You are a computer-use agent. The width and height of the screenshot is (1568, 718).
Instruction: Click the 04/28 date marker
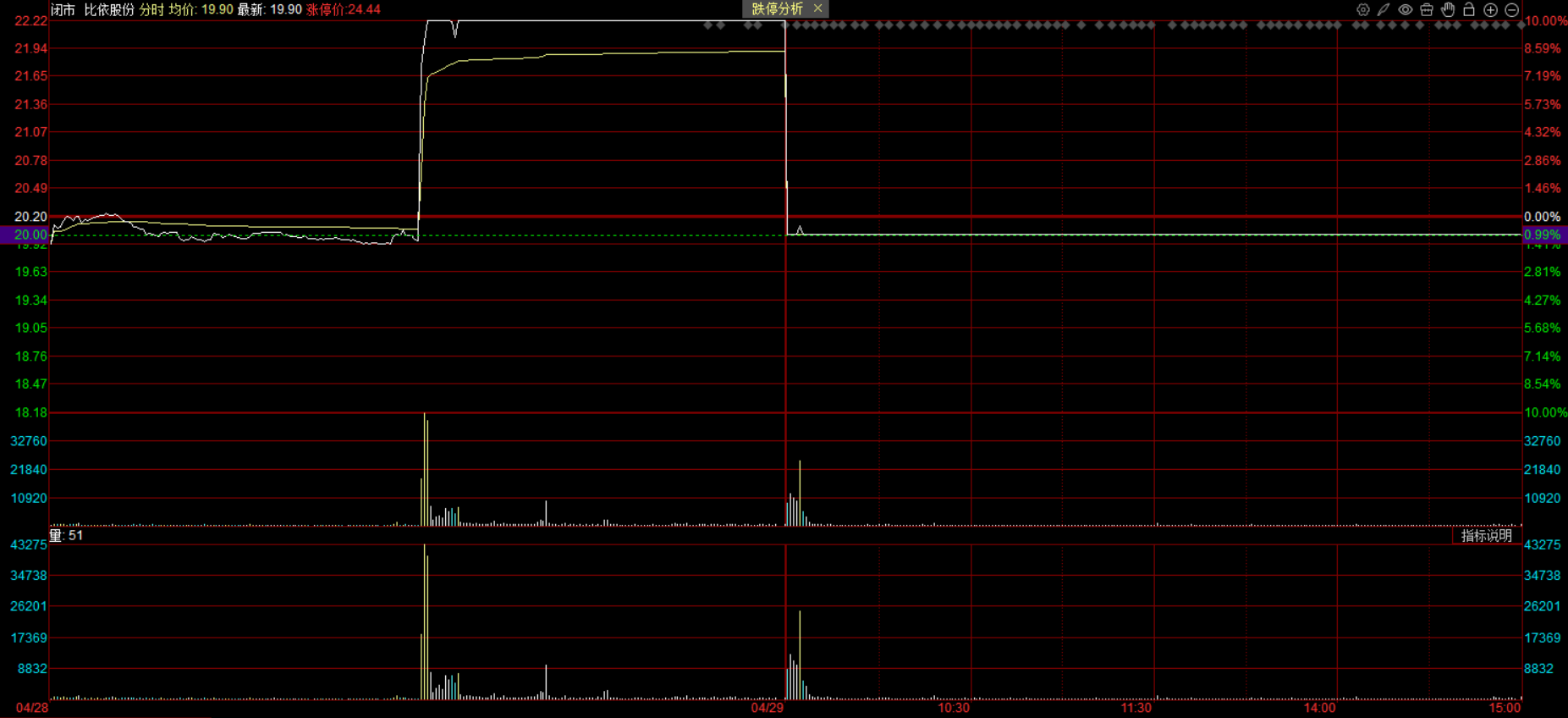tap(32, 708)
